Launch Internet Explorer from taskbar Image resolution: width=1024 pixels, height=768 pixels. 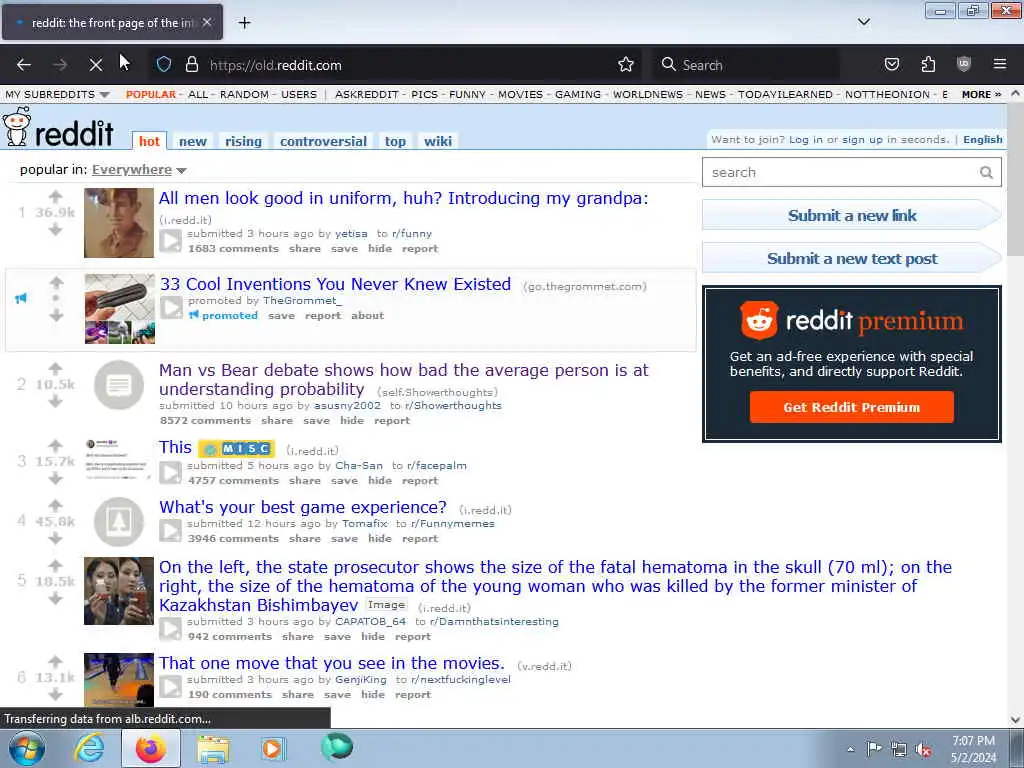tap(89, 748)
